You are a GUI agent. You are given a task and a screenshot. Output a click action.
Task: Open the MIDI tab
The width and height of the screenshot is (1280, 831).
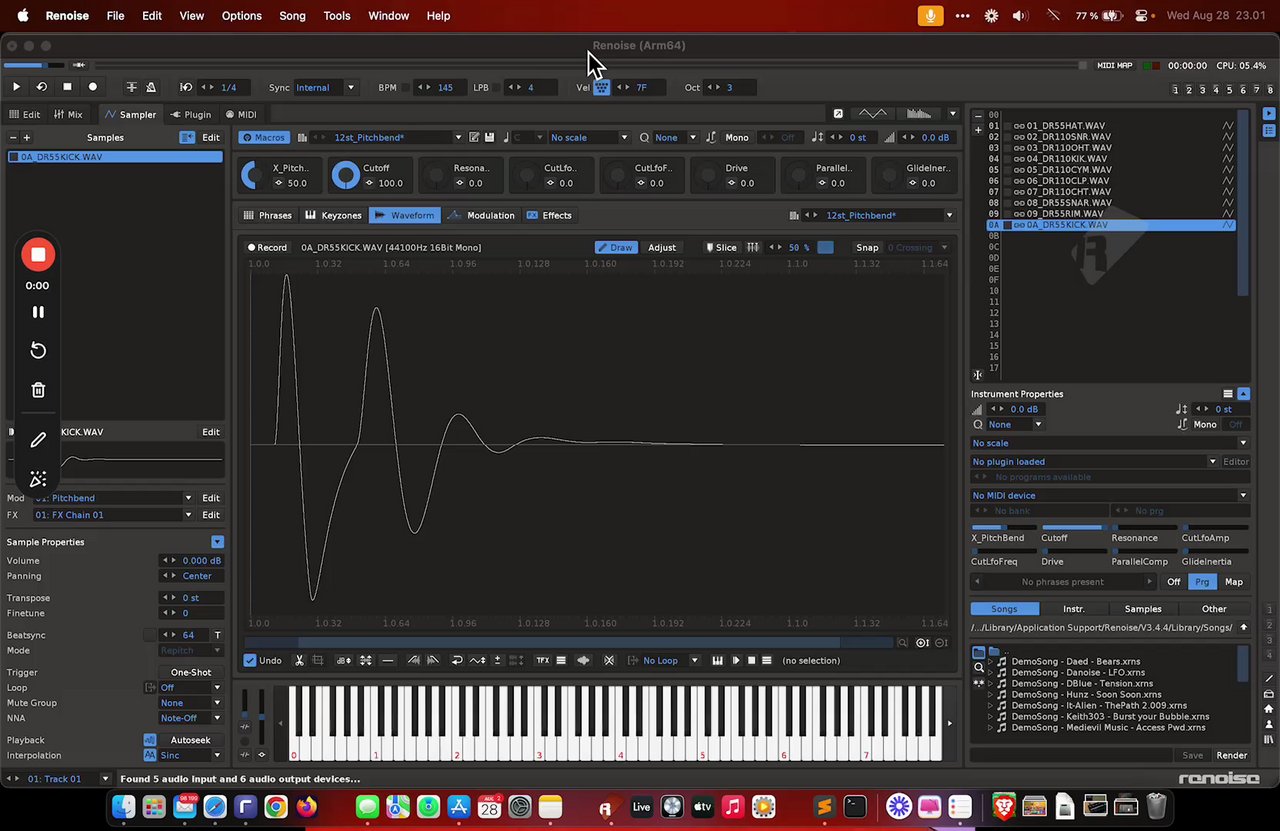click(241, 114)
